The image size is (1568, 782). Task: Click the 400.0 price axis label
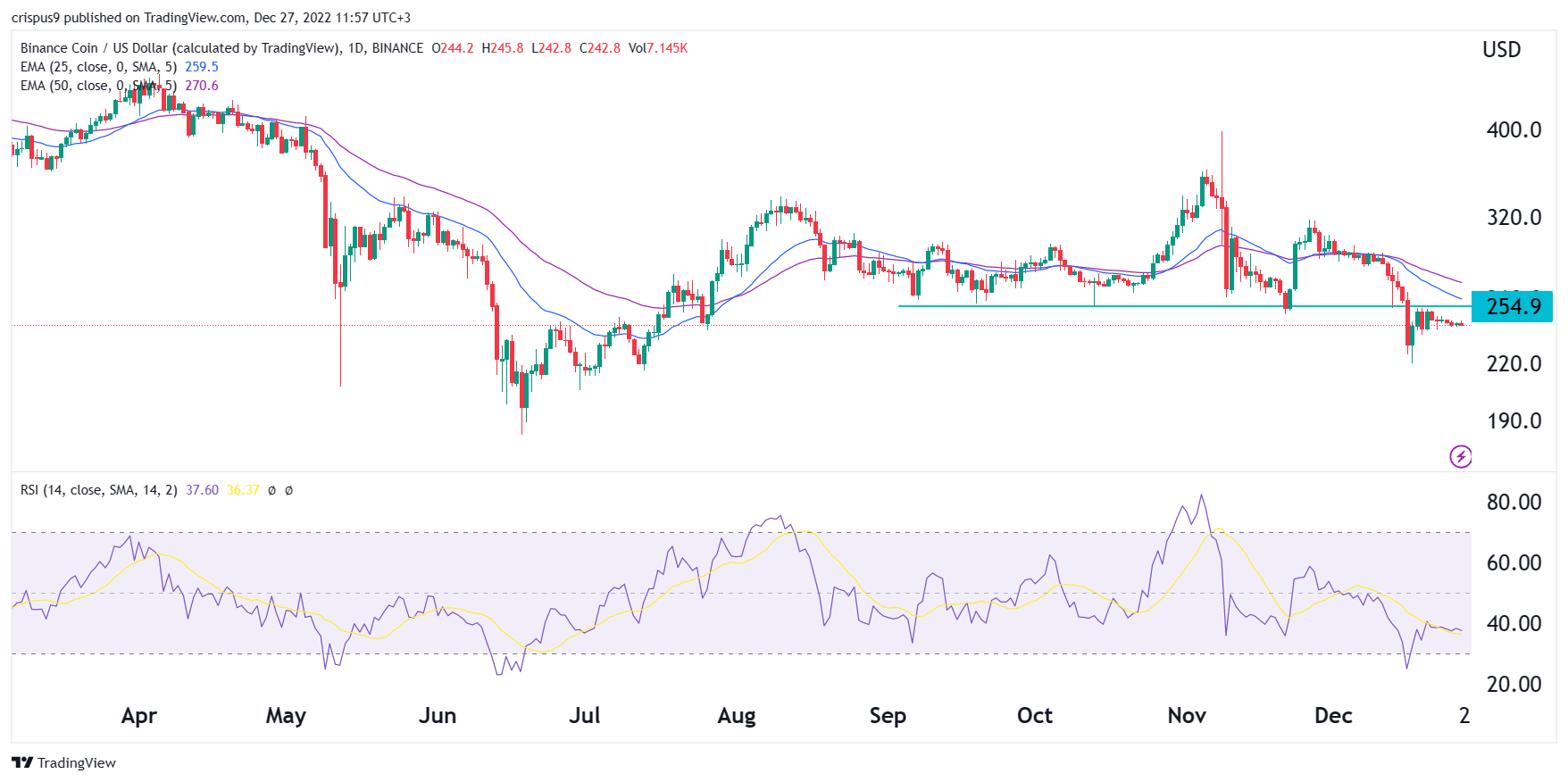click(x=1514, y=129)
